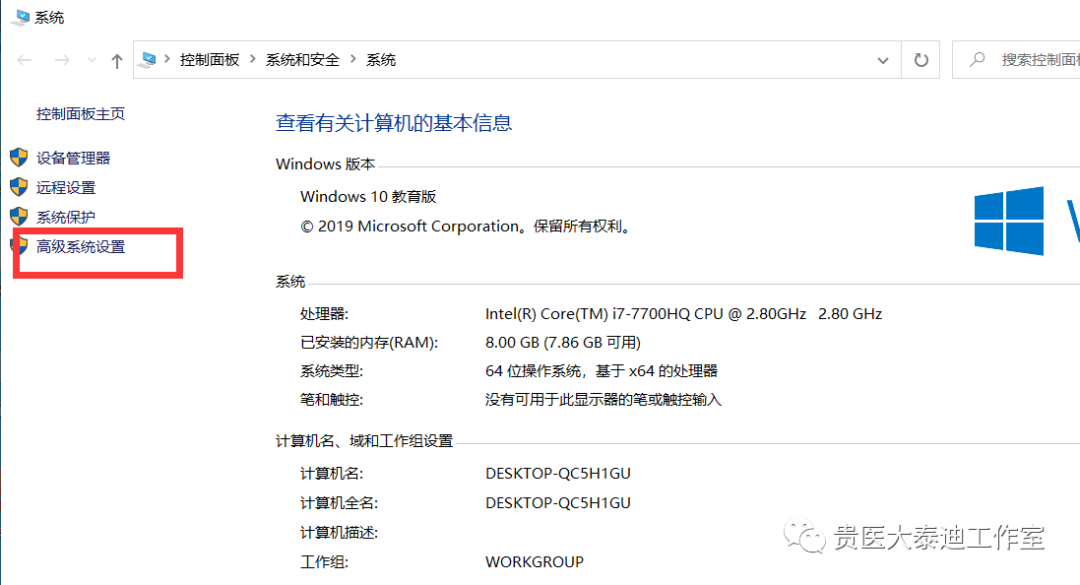Image resolution: width=1080 pixels, height=585 pixels.
Task: Expand chevron before 控制面板 breadcrumb
Action: [x=167, y=59]
